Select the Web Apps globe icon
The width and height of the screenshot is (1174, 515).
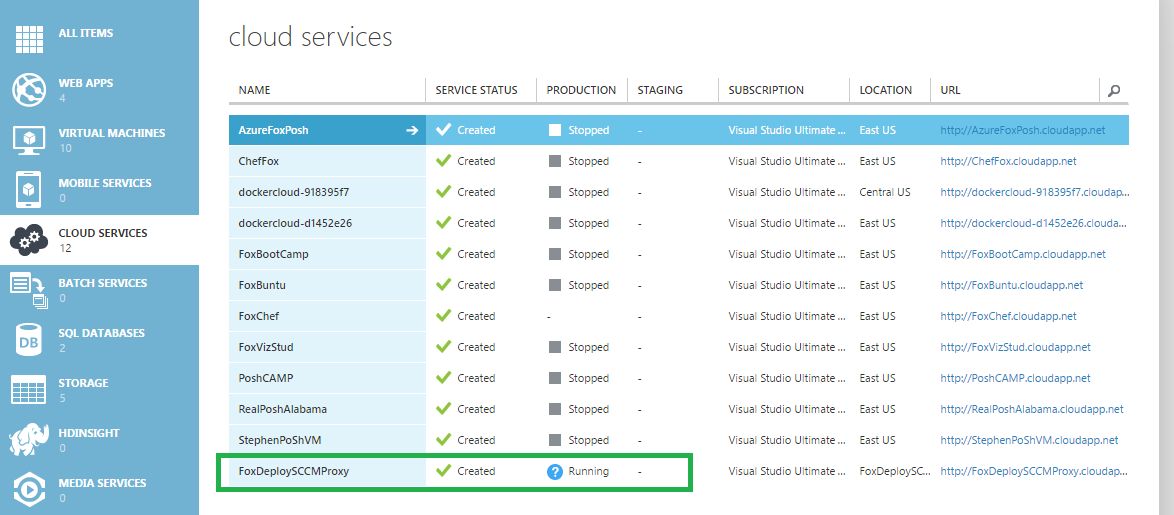(30, 90)
